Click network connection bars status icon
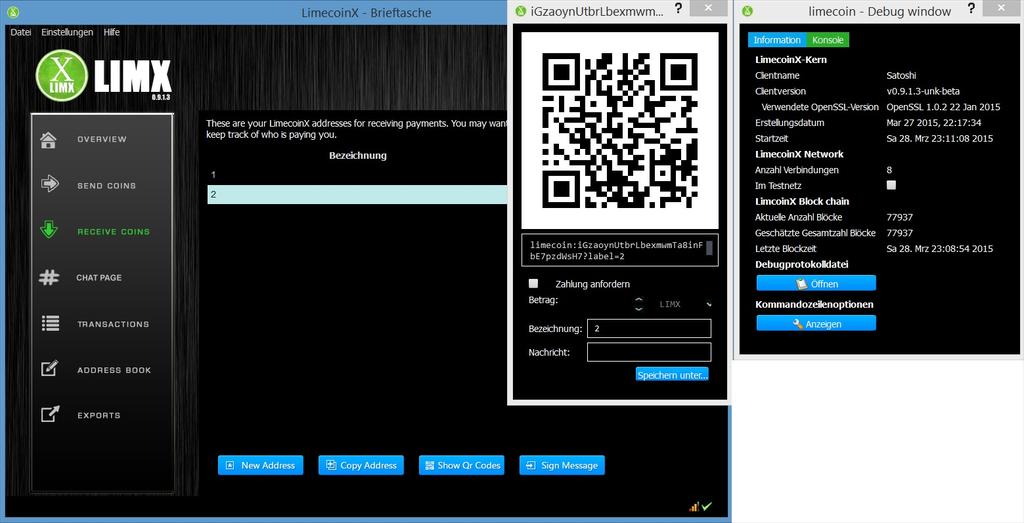 pyautogui.click(x=694, y=506)
